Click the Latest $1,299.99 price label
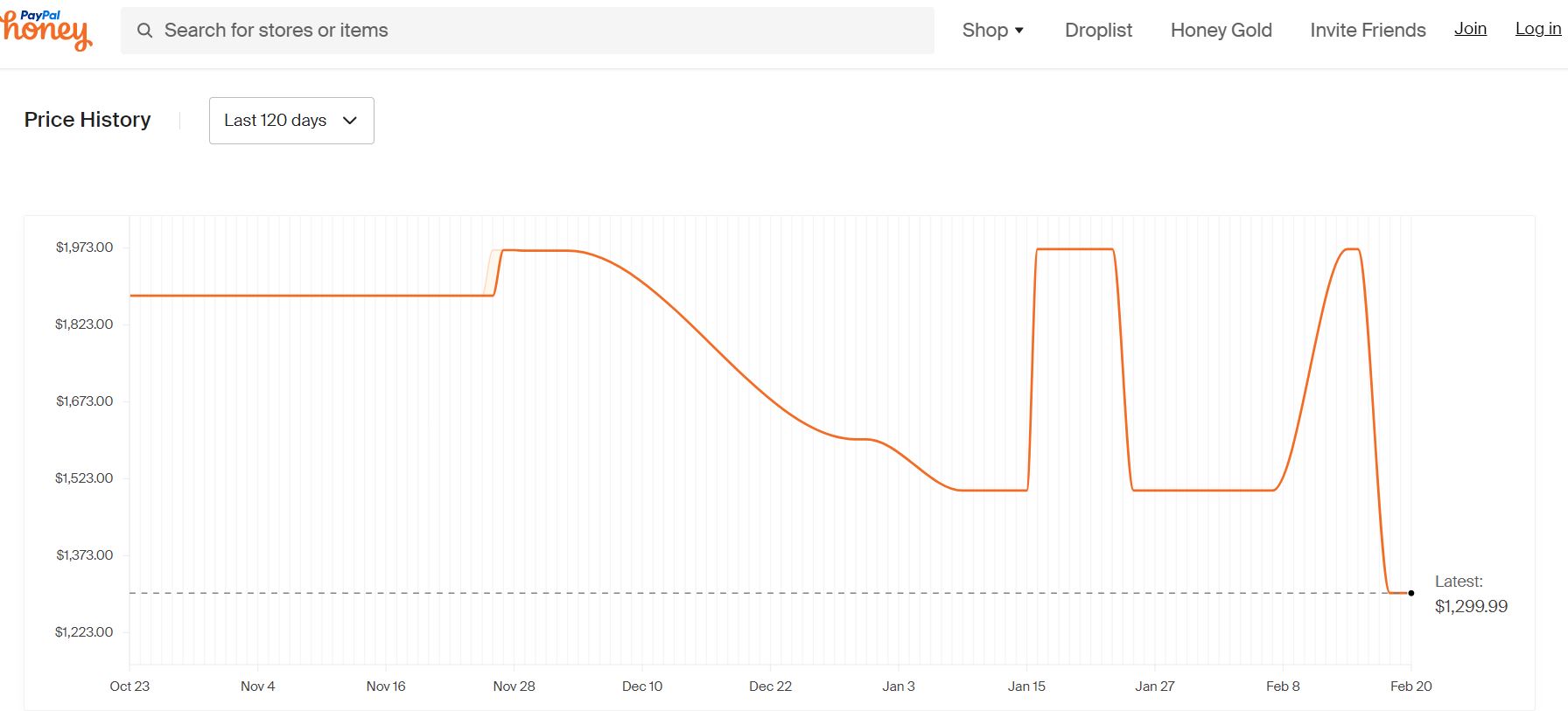Viewport: 1568px width, 711px height. [1471, 594]
